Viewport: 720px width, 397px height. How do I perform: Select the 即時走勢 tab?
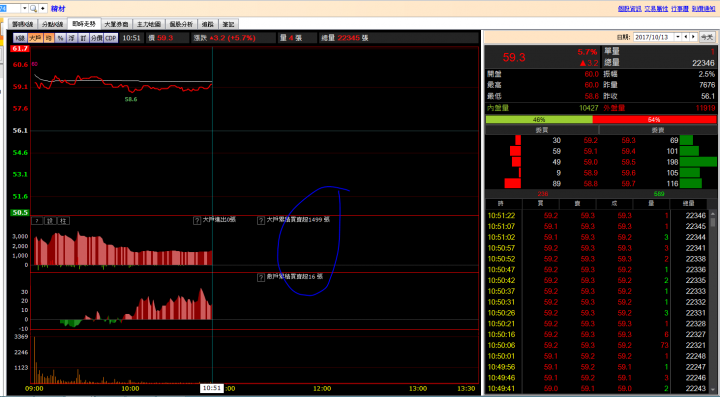tap(84, 24)
